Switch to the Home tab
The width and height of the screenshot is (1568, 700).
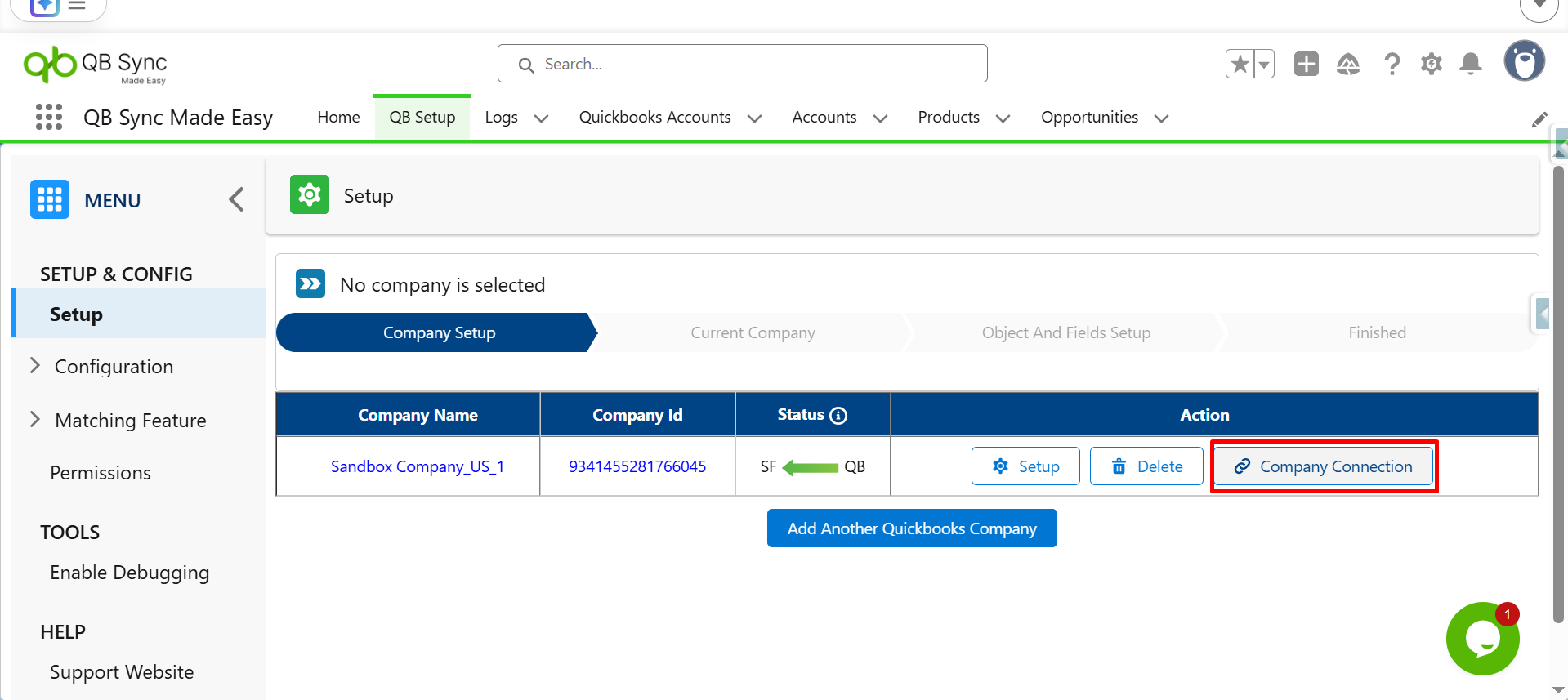click(x=338, y=118)
